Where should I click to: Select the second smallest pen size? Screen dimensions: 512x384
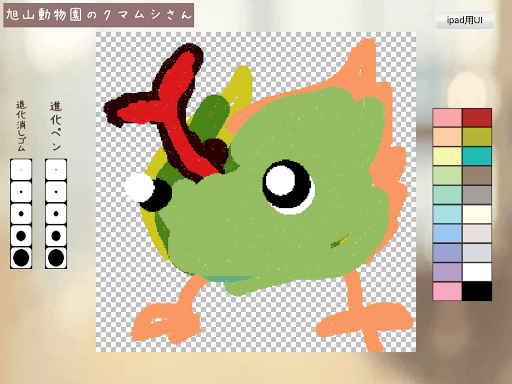[56, 192]
